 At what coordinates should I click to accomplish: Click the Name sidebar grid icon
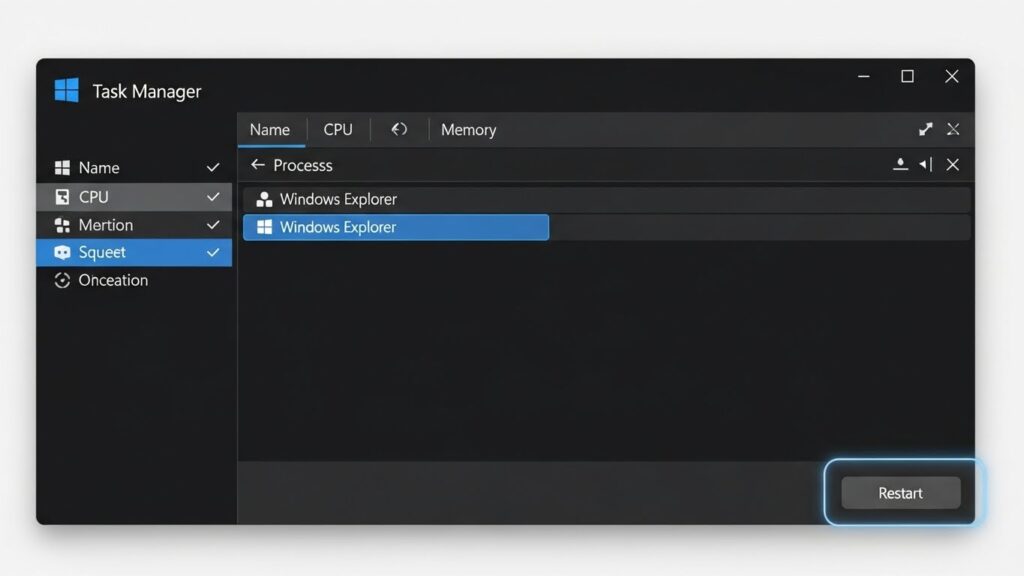(62, 168)
